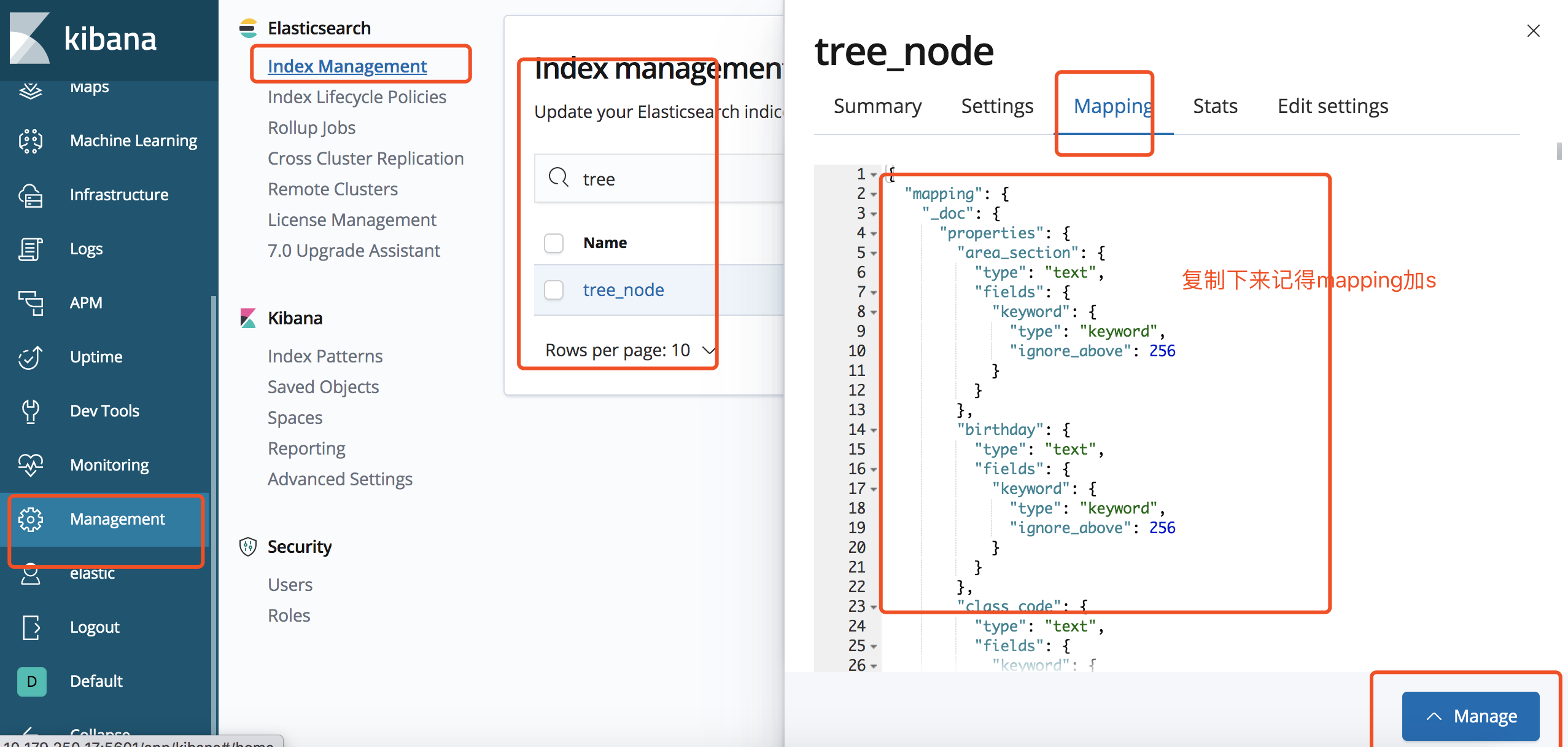Check the tree_node row checkbox

coord(554,290)
